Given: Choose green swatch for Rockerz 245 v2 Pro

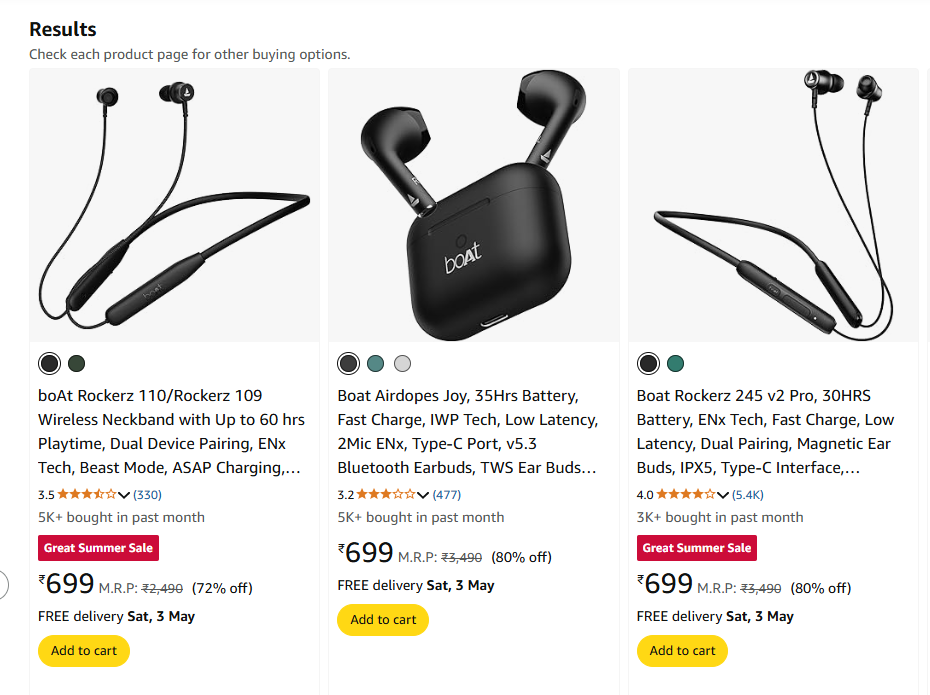Looking at the screenshot, I should pos(676,364).
